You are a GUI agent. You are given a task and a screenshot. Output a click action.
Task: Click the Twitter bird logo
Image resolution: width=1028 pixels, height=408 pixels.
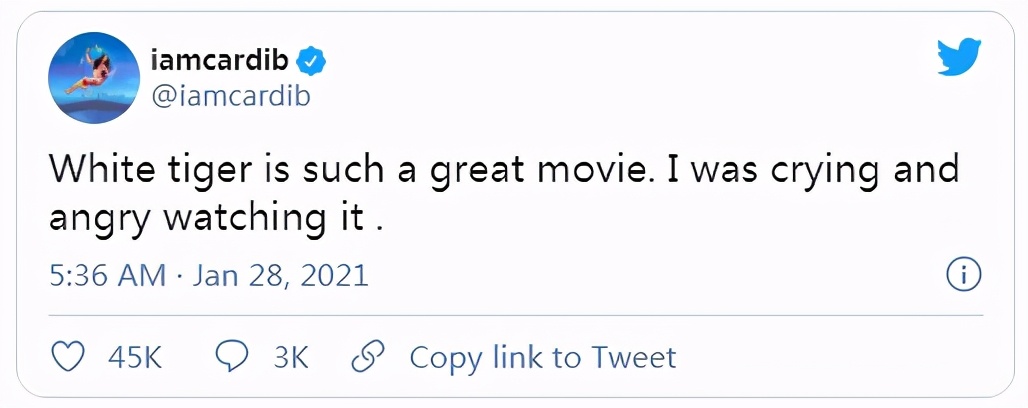[959, 57]
